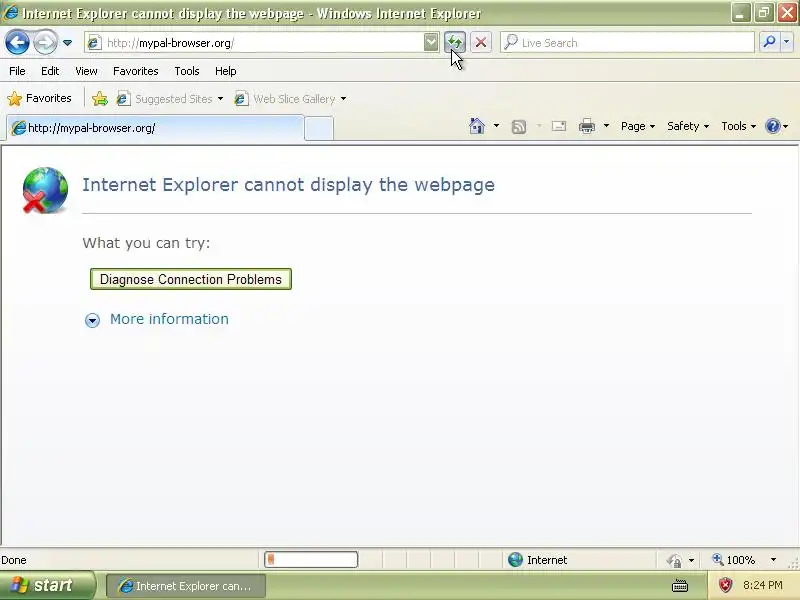This screenshot has height=600, width=800.
Task: Open the Tools menu in menu bar
Action: click(x=187, y=71)
